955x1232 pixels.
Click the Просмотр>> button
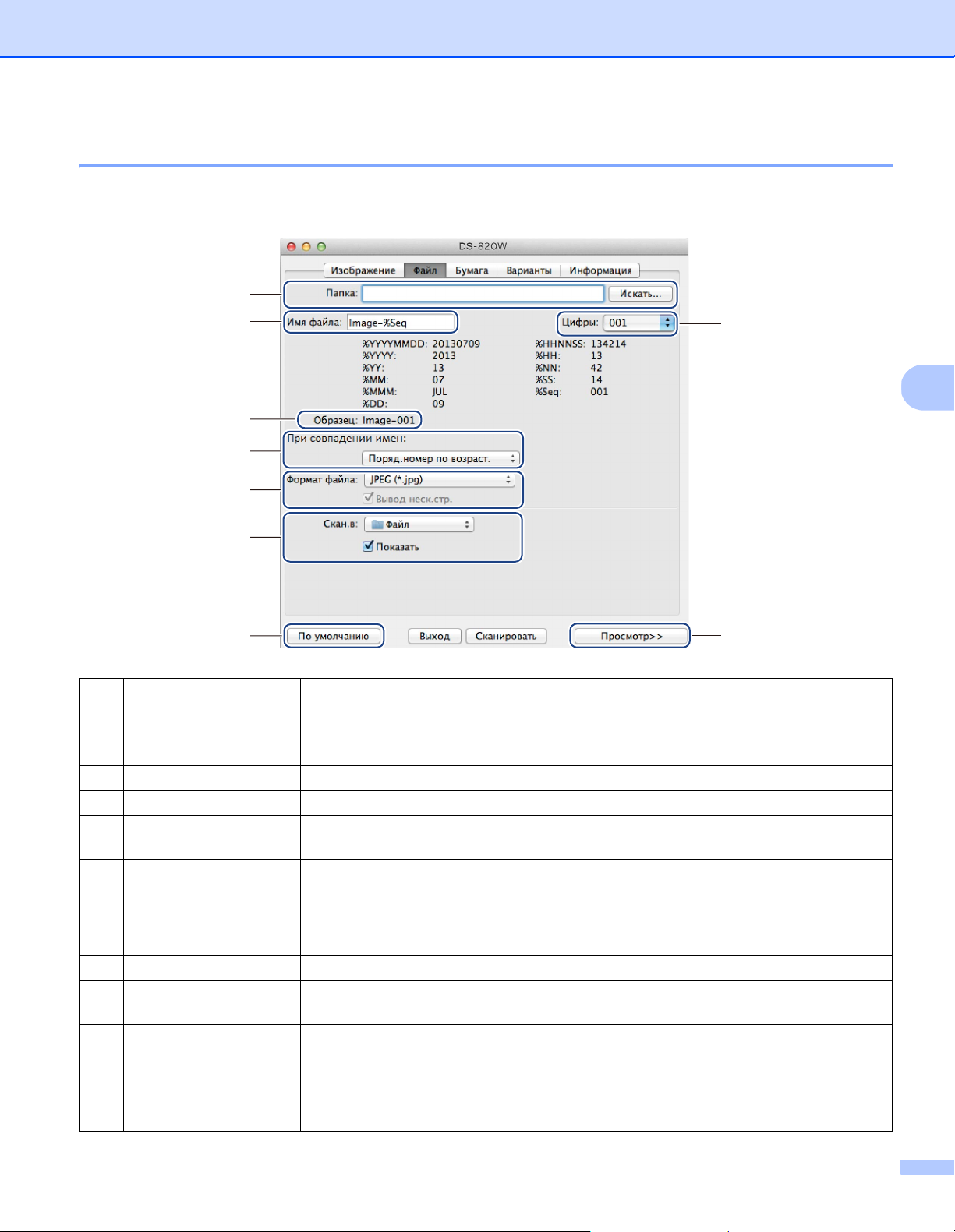631,636
